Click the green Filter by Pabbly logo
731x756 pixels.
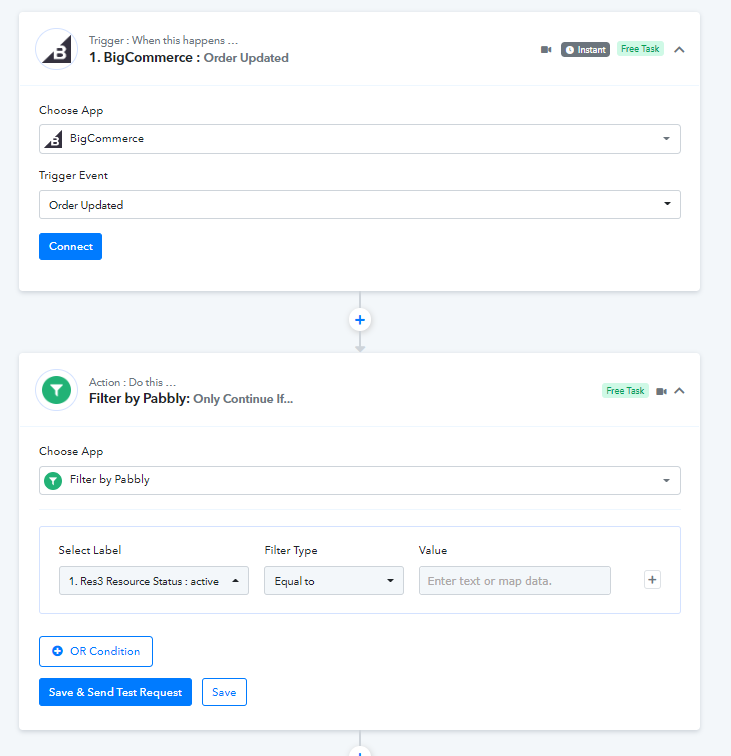(x=57, y=390)
